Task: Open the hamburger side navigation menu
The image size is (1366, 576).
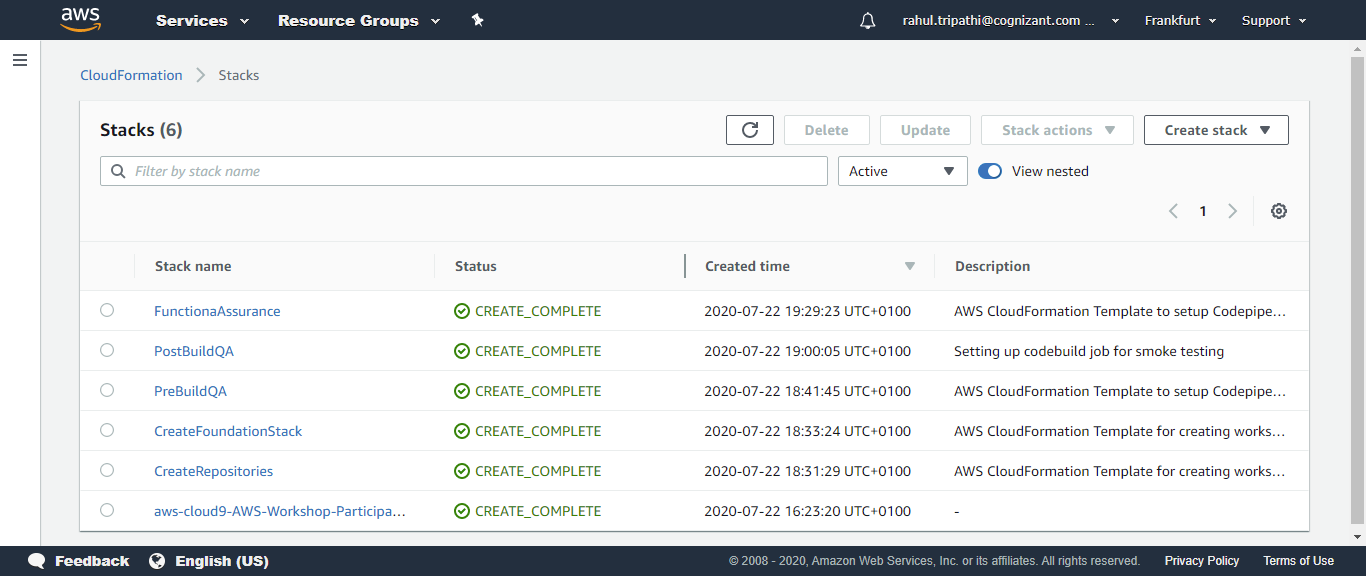Action: coord(20,60)
